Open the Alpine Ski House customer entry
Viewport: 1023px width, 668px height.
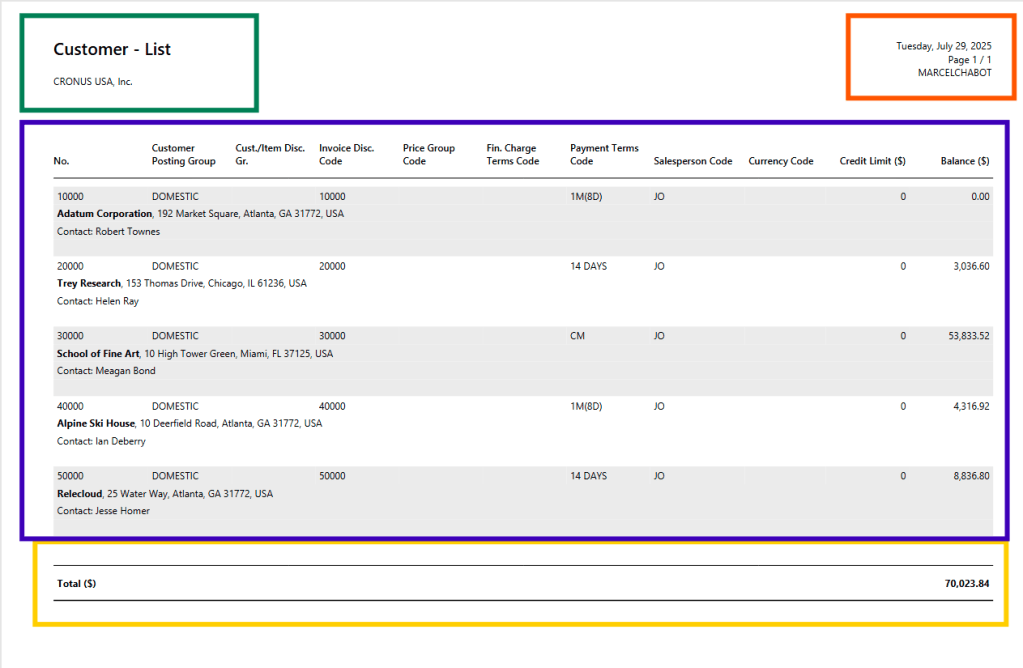[96, 424]
